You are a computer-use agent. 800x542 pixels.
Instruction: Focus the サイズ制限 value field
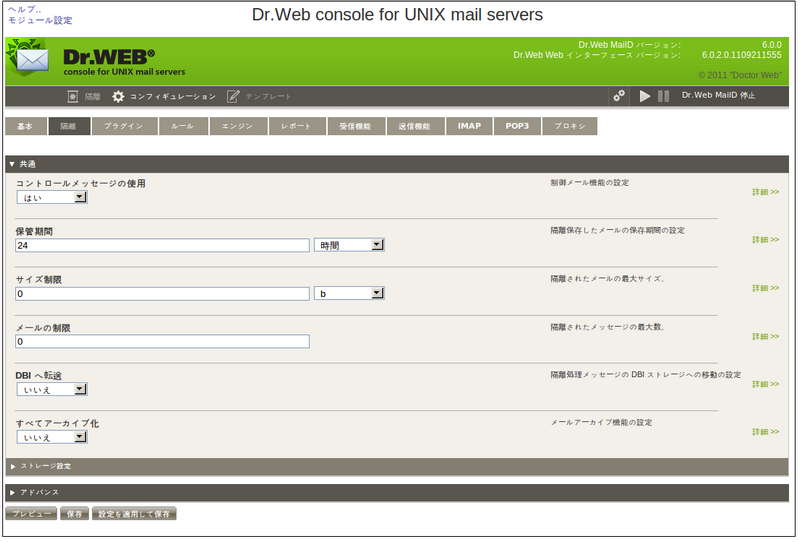pyautogui.click(x=162, y=293)
